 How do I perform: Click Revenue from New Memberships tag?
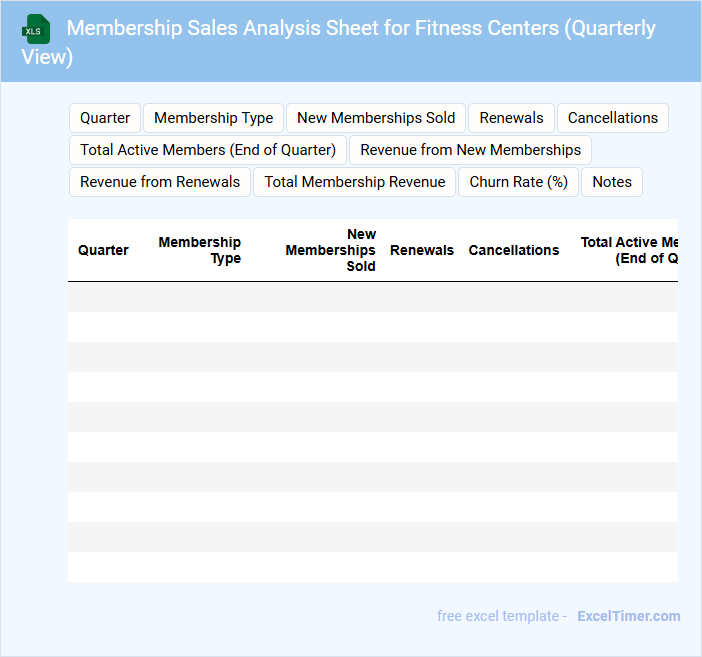(470, 150)
